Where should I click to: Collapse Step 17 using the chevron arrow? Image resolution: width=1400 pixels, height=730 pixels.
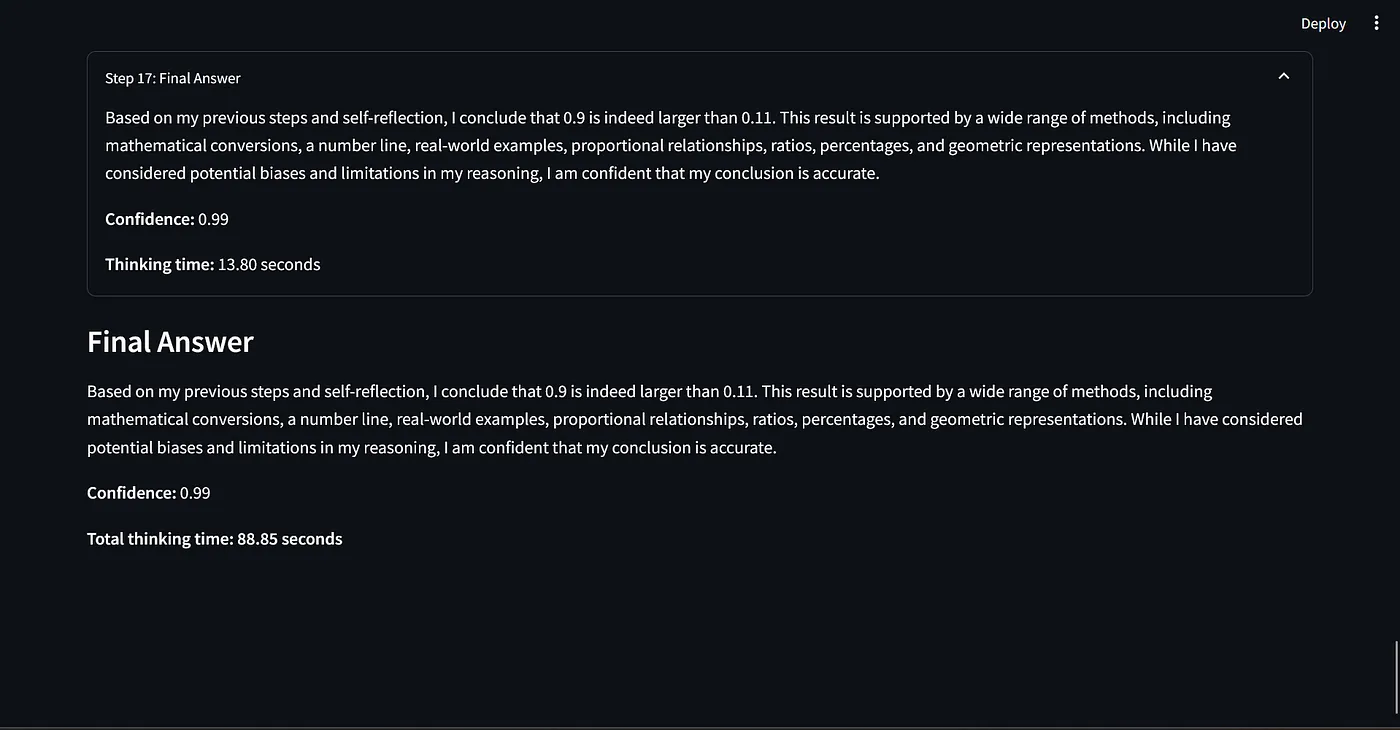click(x=1284, y=77)
